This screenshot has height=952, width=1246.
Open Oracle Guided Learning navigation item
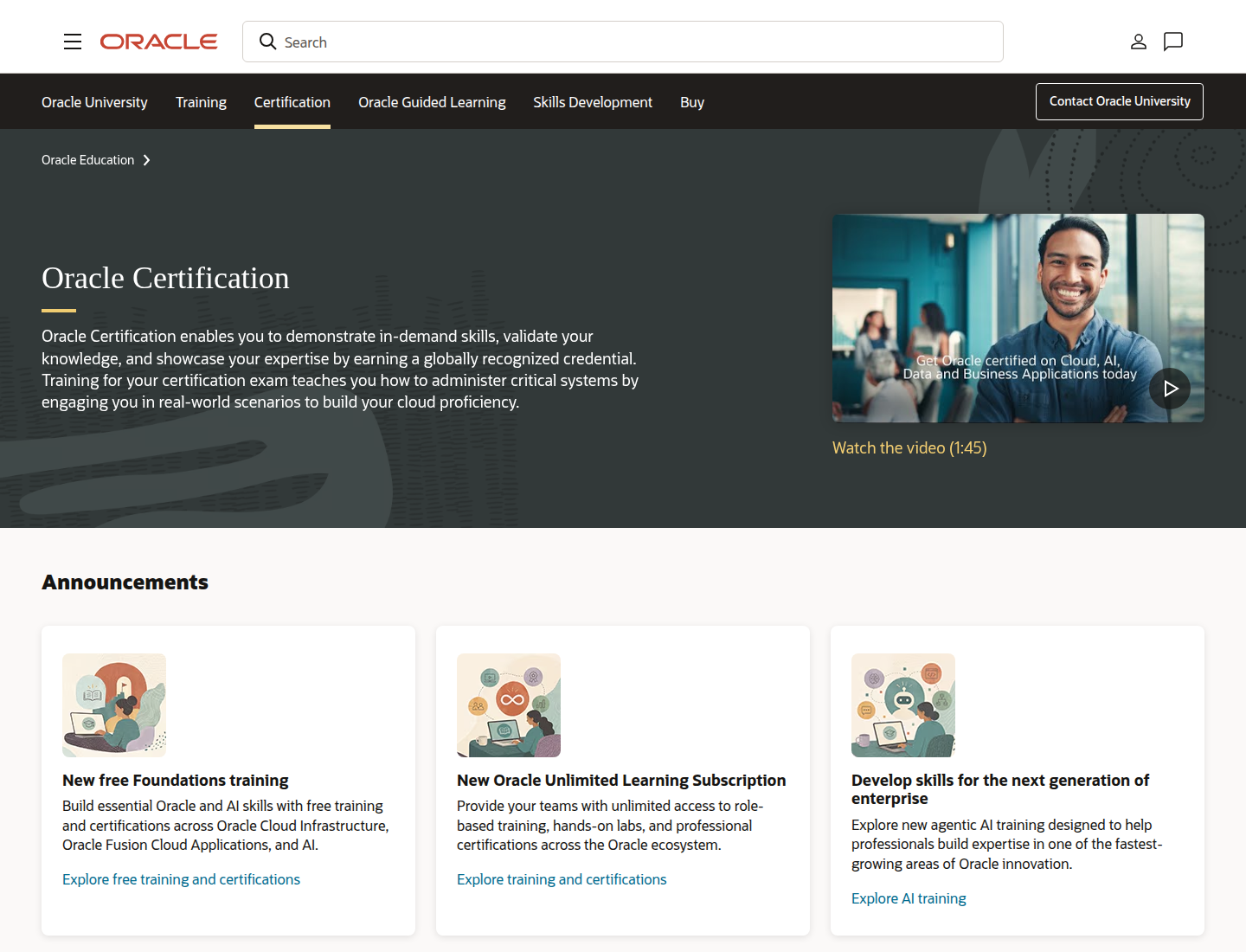coord(432,102)
